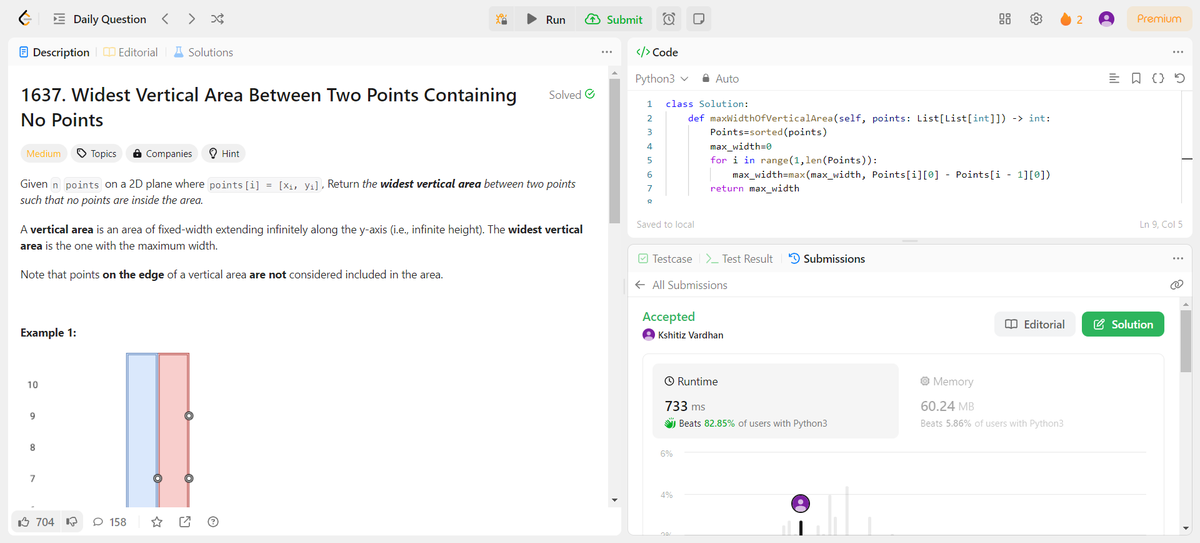Click the curly braces icon
This screenshot has width=1200, height=543.
click(1158, 78)
